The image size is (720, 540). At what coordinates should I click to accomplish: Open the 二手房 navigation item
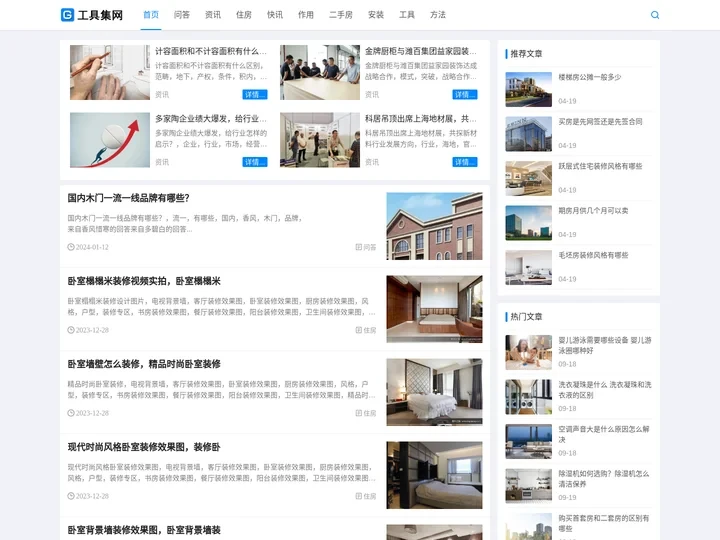(x=341, y=15)
